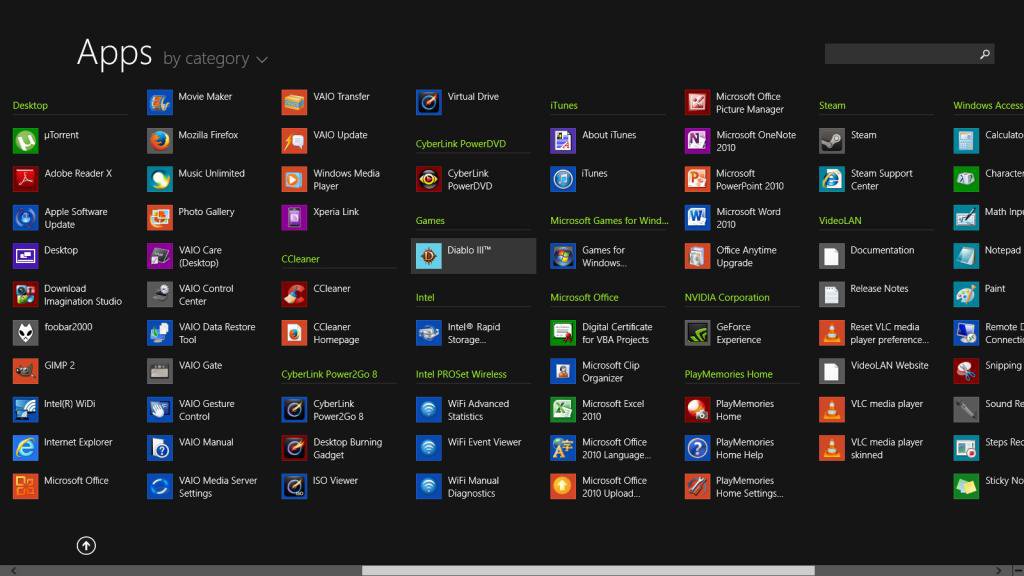This screenshot has height=576, width=1024.
Task: Open VAIO Control Center icon
Action: 160,295
